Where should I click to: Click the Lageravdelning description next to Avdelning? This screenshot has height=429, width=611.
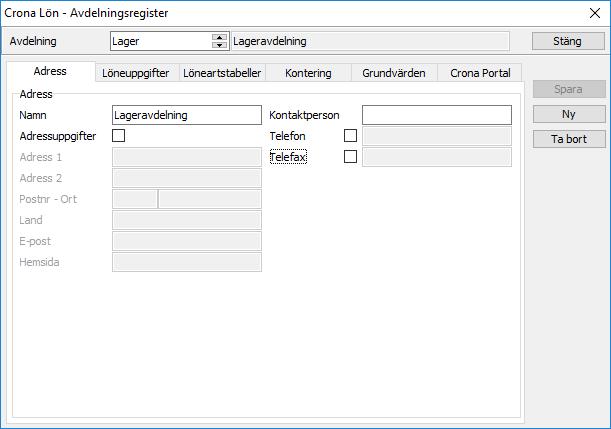[370, 41]
